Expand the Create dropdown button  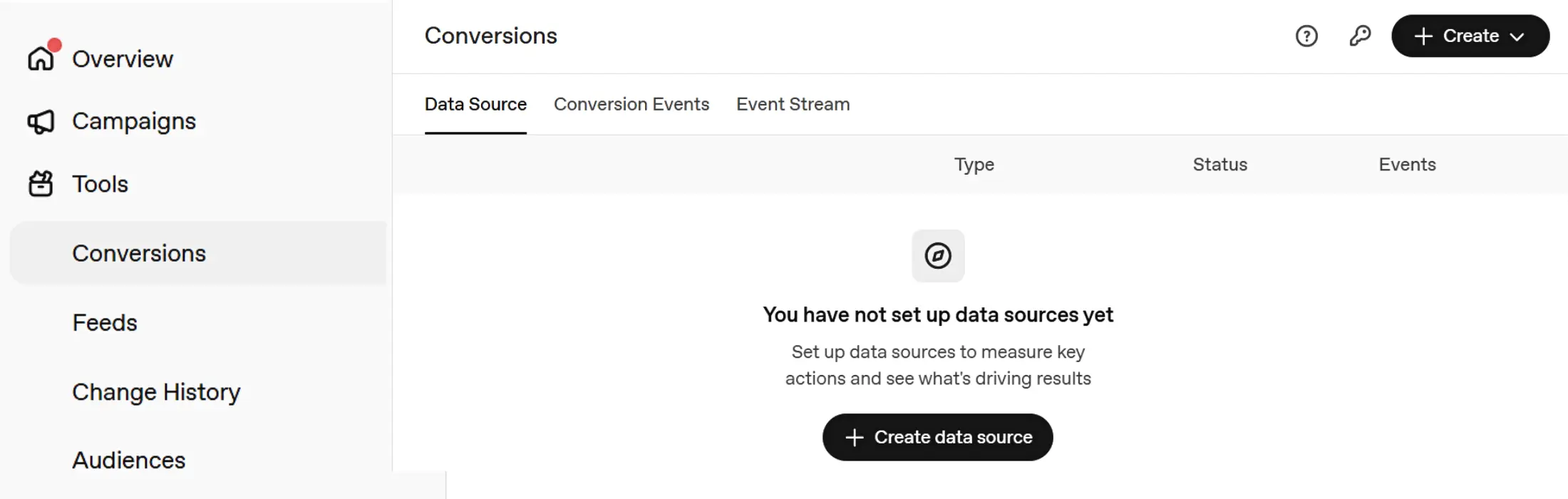point(1470,36)
